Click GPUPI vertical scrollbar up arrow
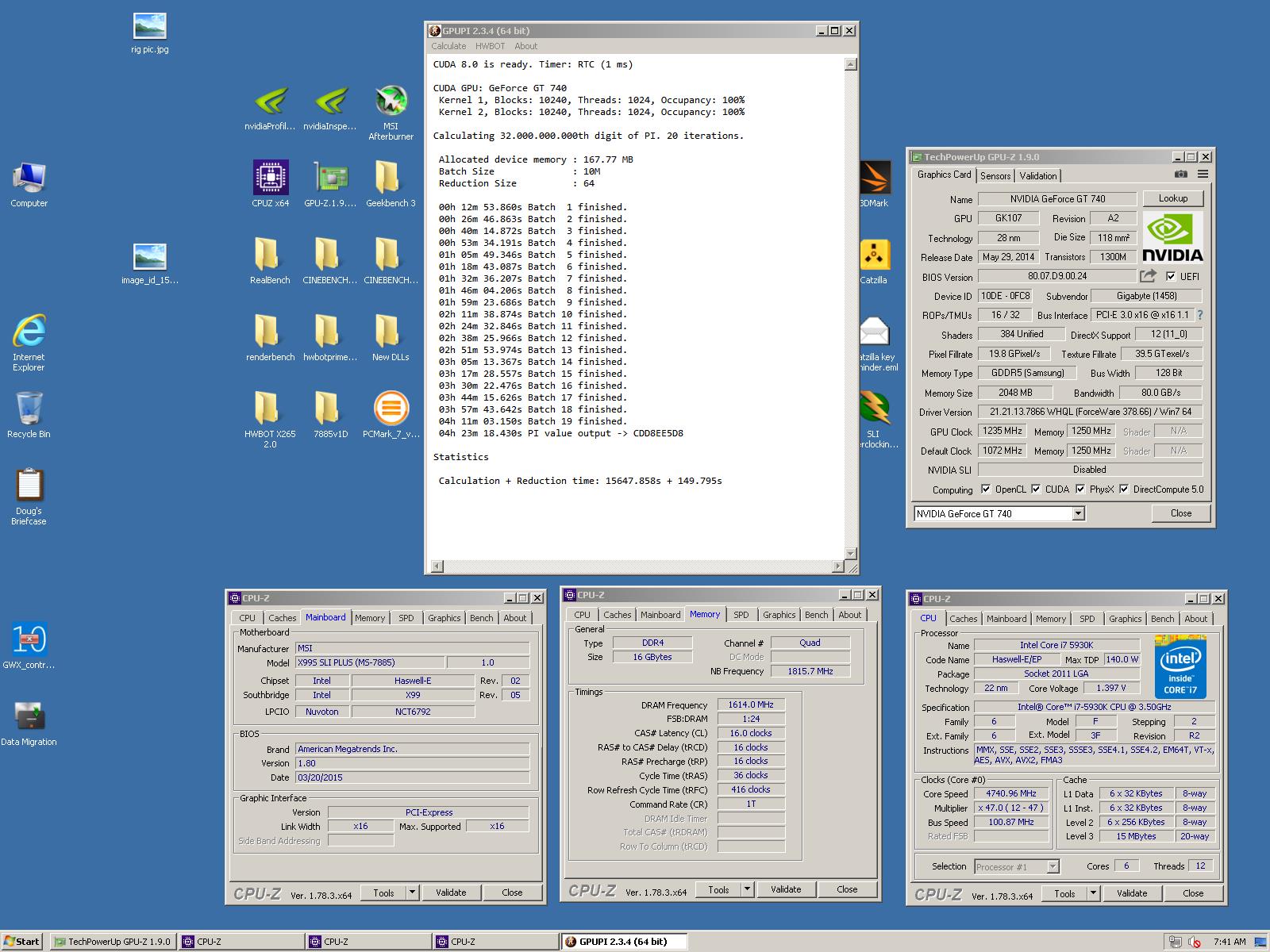This screenshot has height=952, width=1270. click(x=851, y=65)
